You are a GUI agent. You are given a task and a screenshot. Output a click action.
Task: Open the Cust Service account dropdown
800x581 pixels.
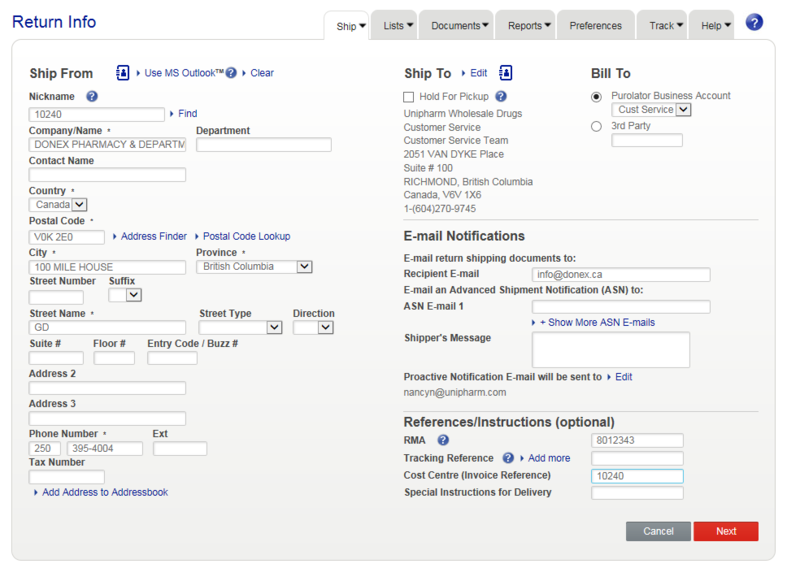click(x=651, y=110)
